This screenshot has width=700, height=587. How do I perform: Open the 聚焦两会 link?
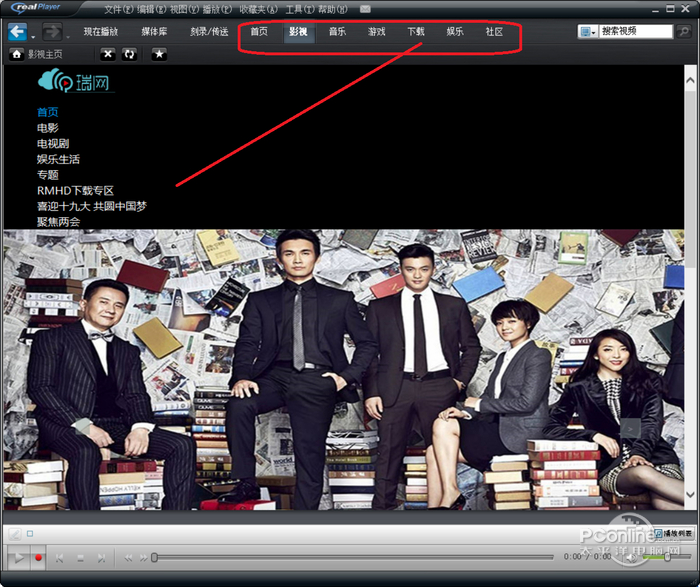58,222
